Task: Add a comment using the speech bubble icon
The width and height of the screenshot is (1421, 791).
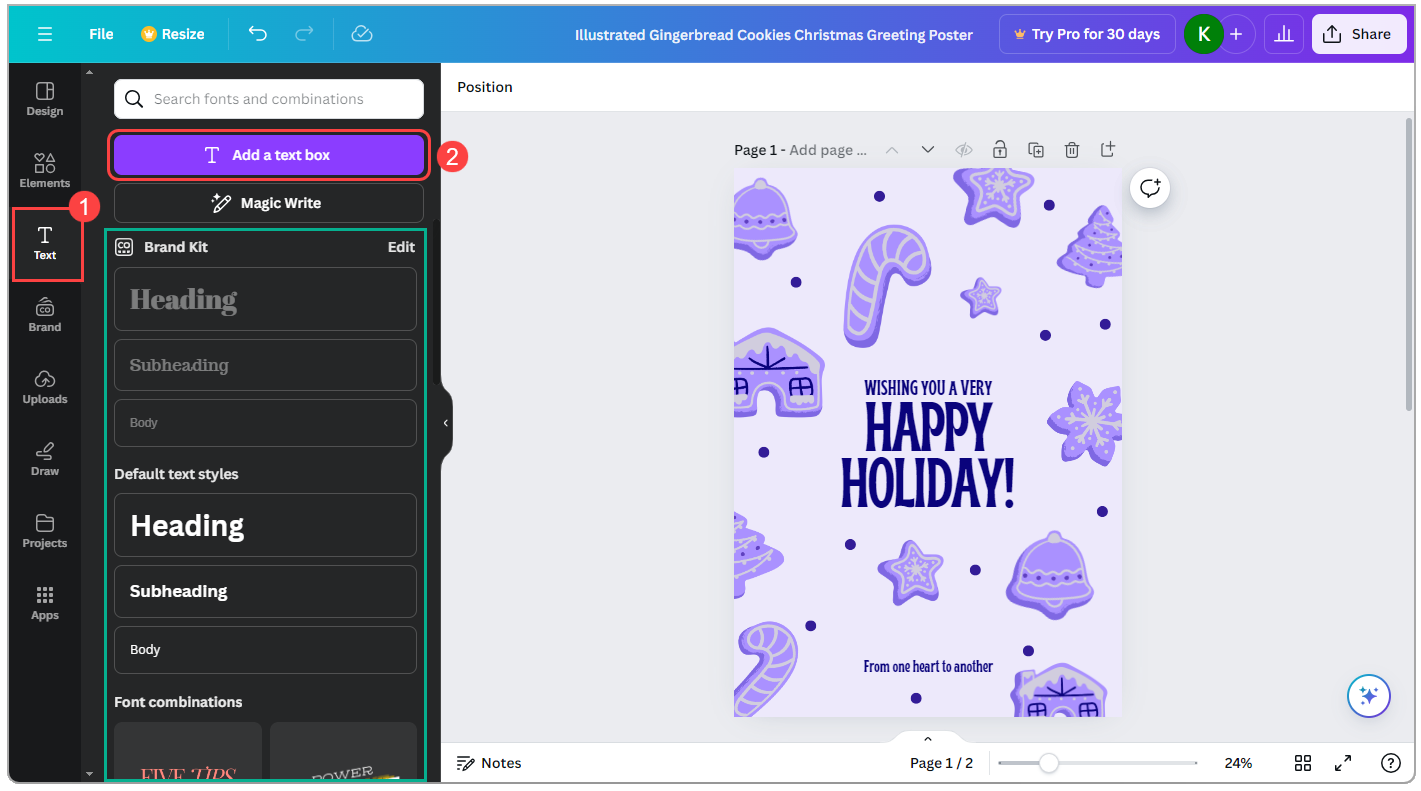Action: tap(1149, 187)
